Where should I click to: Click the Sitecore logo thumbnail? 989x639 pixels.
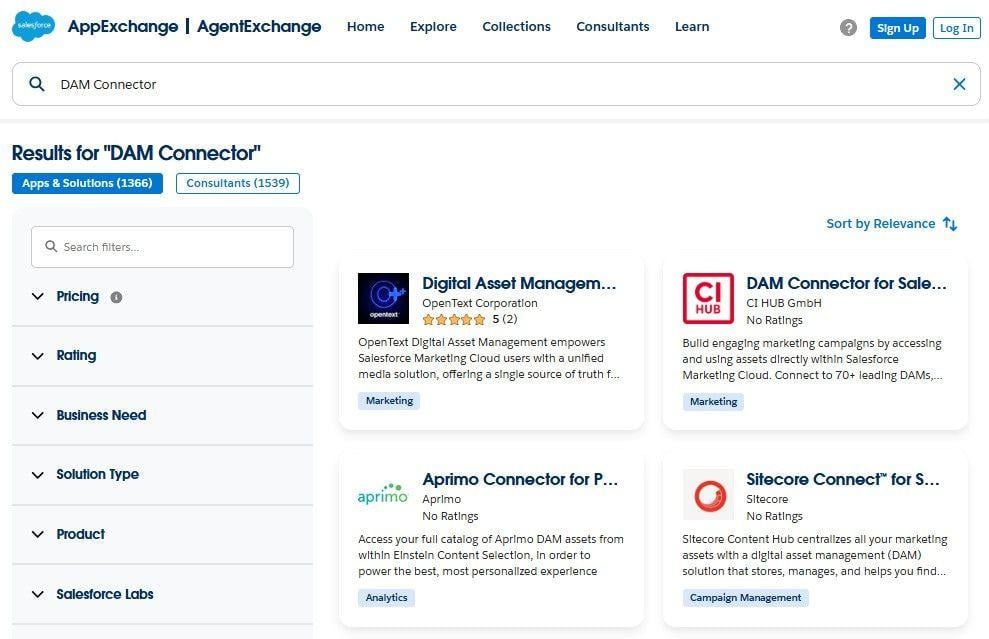707,494
